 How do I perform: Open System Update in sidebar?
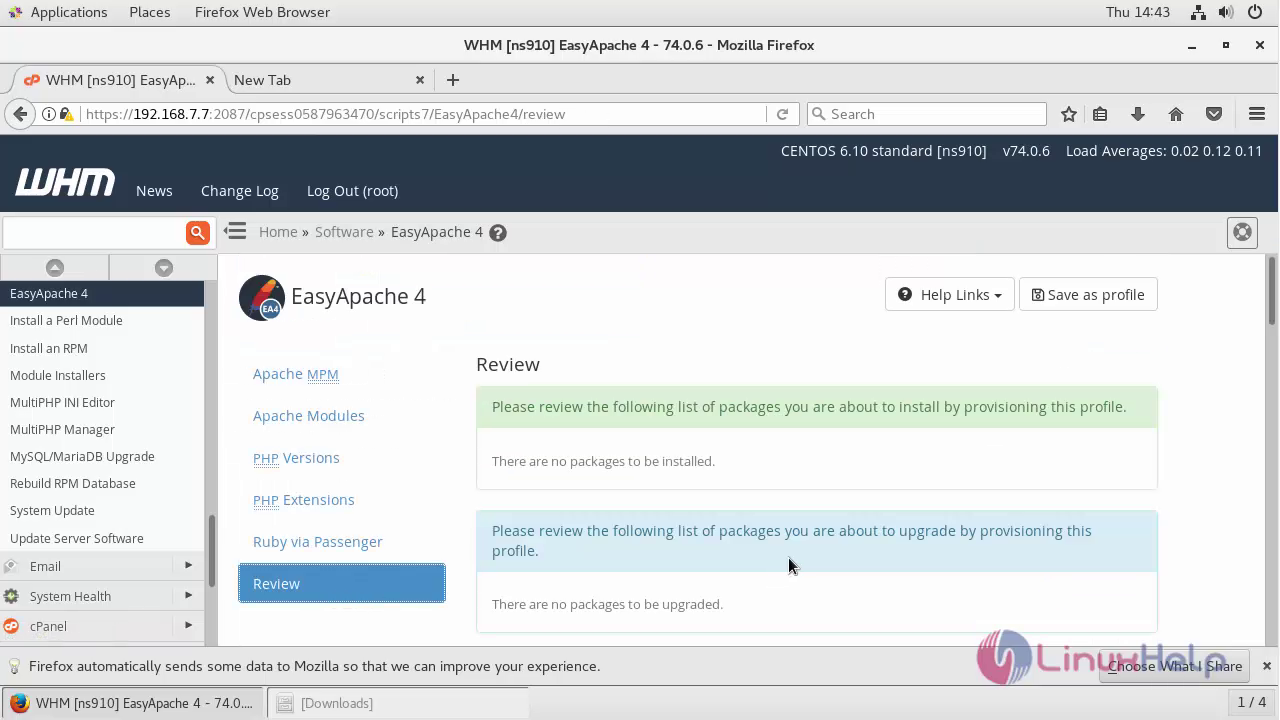pos(52,510)
